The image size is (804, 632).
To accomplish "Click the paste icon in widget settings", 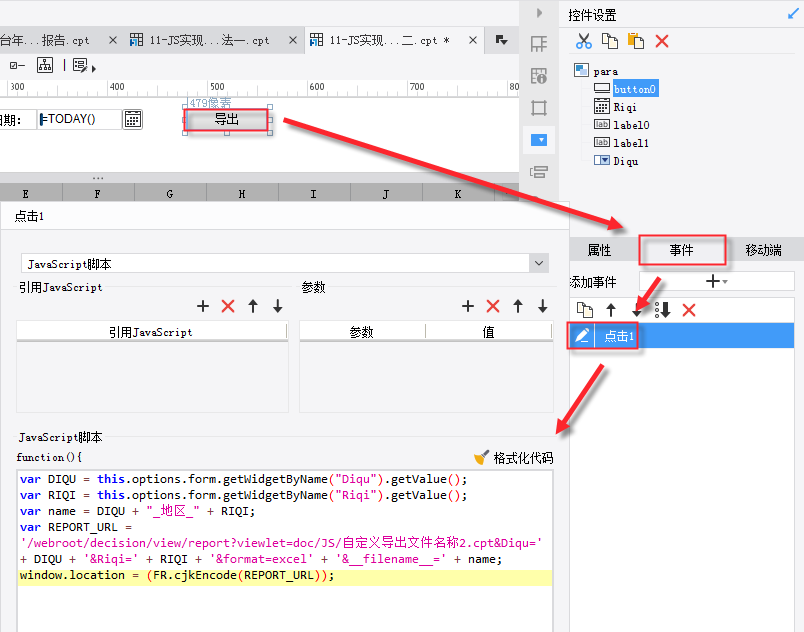I will (x=635, y=41).
